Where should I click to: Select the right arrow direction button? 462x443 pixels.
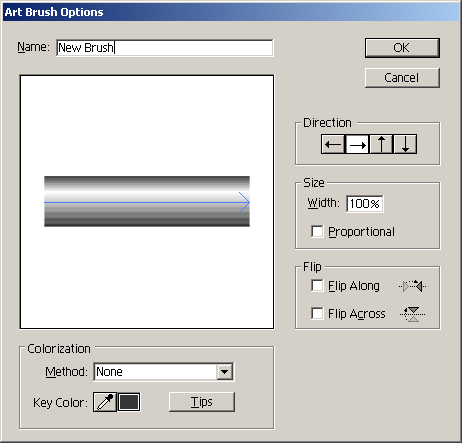(357, 144)
